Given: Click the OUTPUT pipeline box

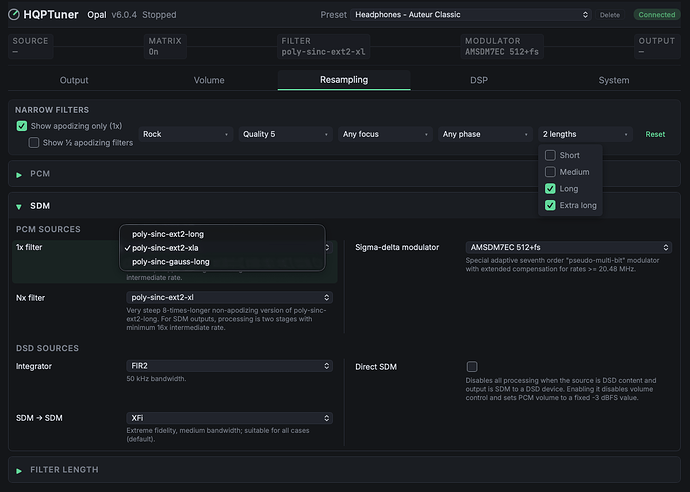Looking at the screenshot, I should coord(657,46).
